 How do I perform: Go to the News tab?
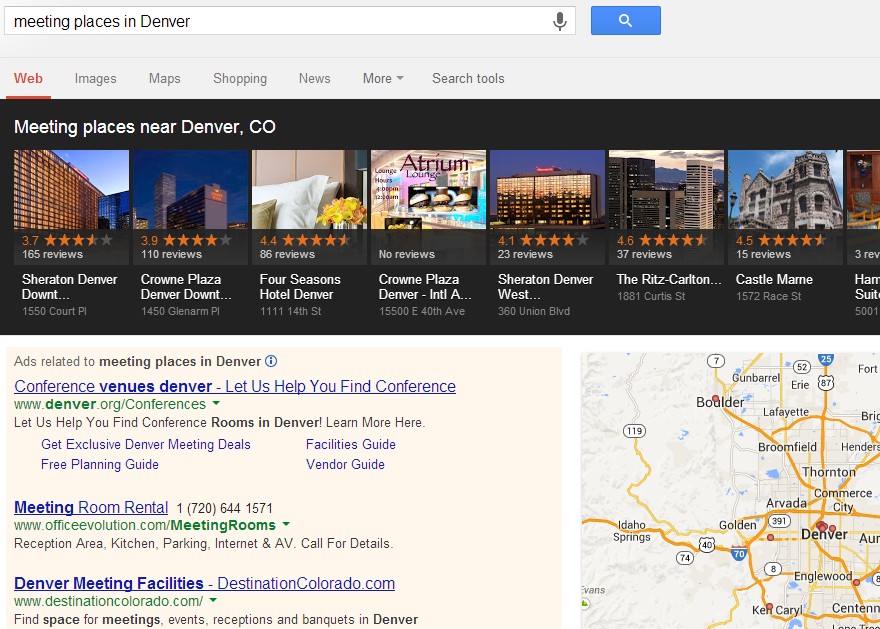[x=314, y=79]
